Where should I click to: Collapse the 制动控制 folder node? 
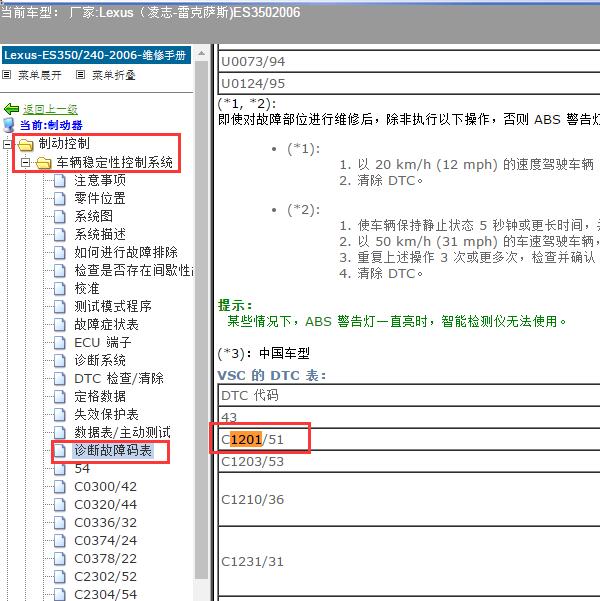(x=7, y=145)
